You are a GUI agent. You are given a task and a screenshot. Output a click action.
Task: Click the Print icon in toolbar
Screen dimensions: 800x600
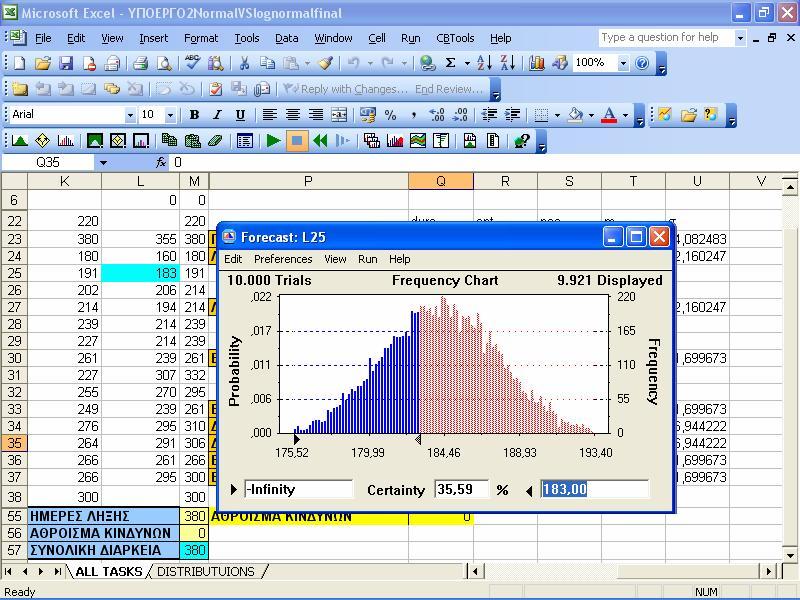point(140,63)
